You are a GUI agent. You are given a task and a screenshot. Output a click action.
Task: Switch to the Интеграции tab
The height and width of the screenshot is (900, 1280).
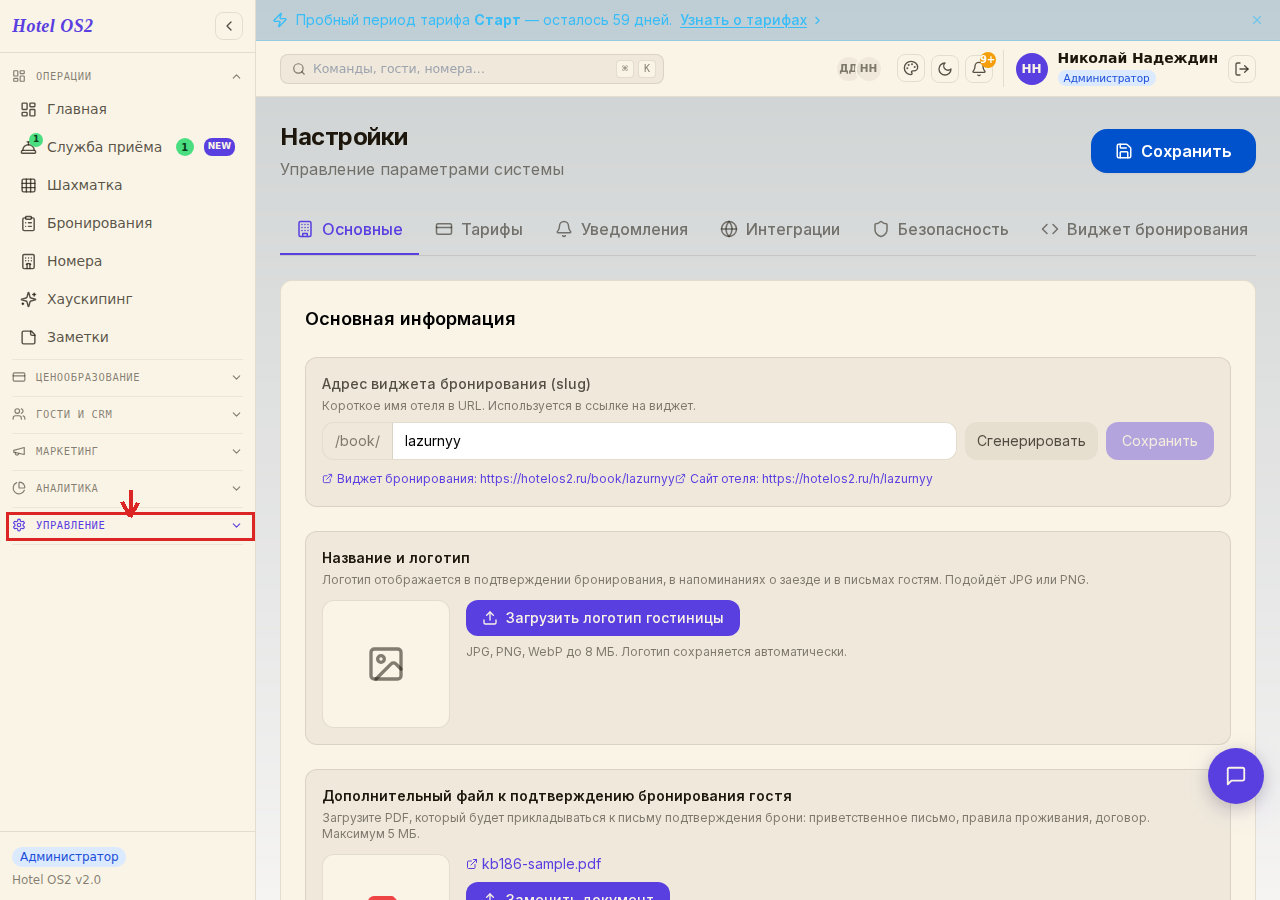click(x=780, y=229)
